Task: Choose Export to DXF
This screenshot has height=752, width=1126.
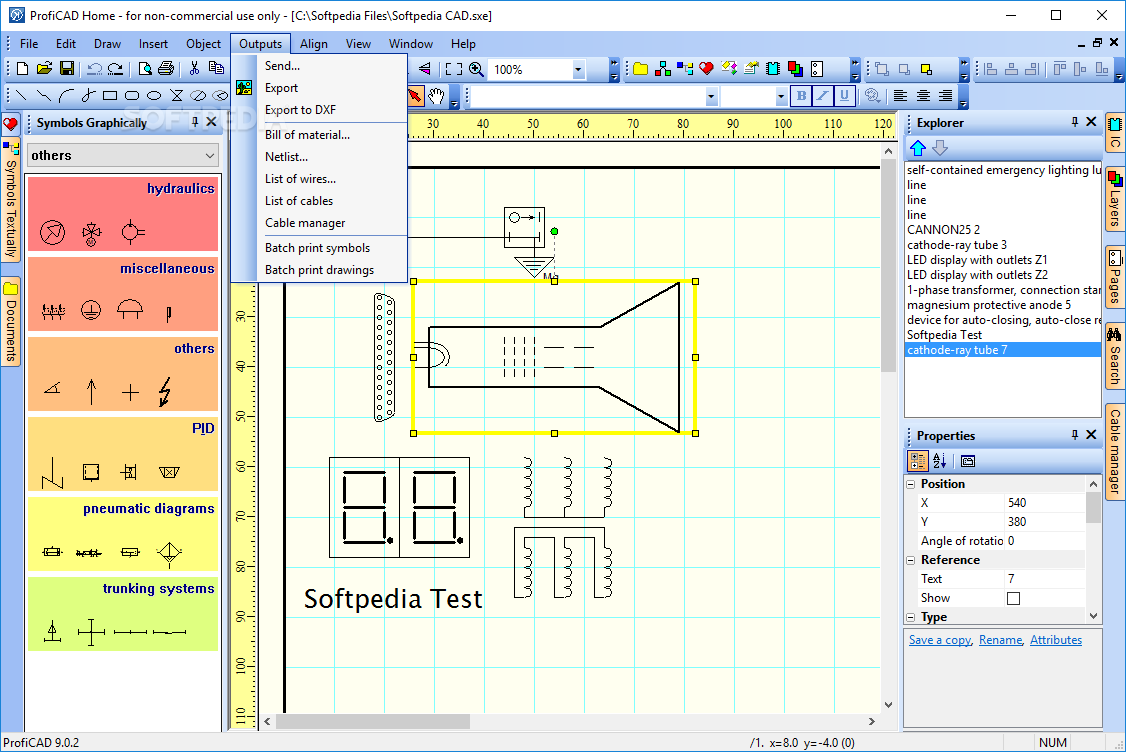Action: coord(300,110)
